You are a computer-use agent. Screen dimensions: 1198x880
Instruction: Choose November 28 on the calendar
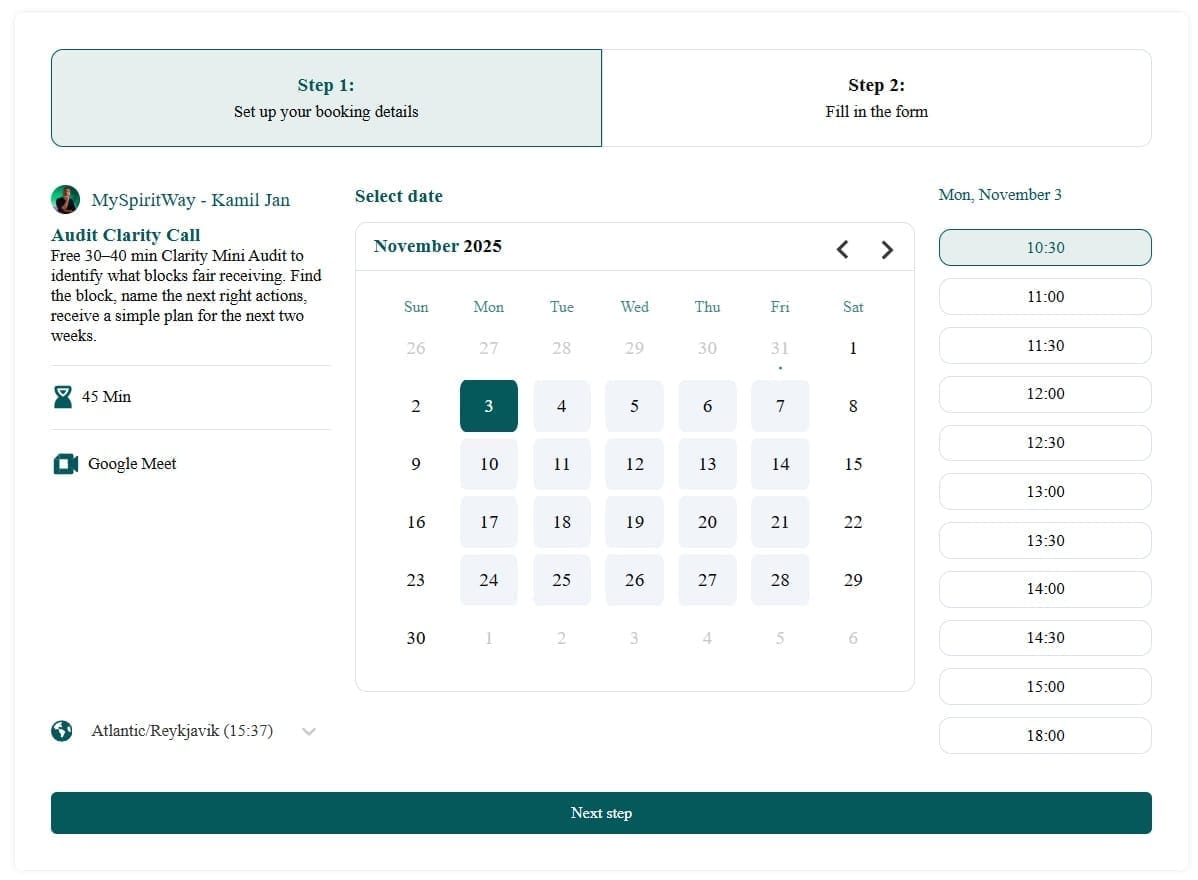780,580
